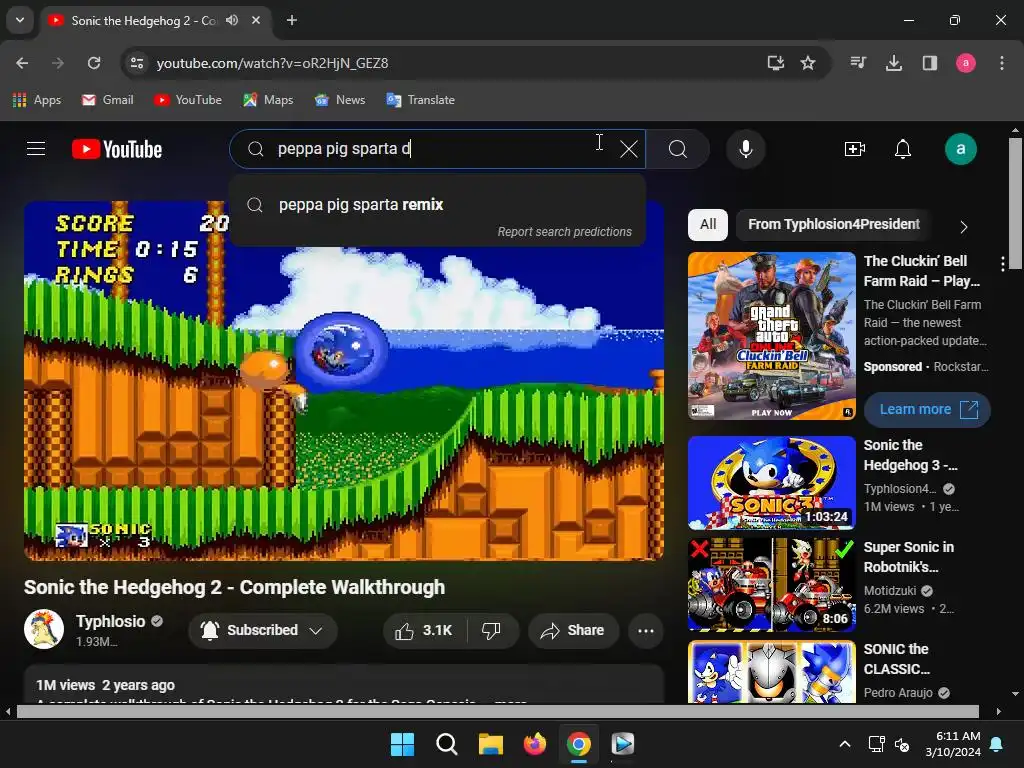
Task: Launch Firefox from the taskbar
Action: point(535,744)
